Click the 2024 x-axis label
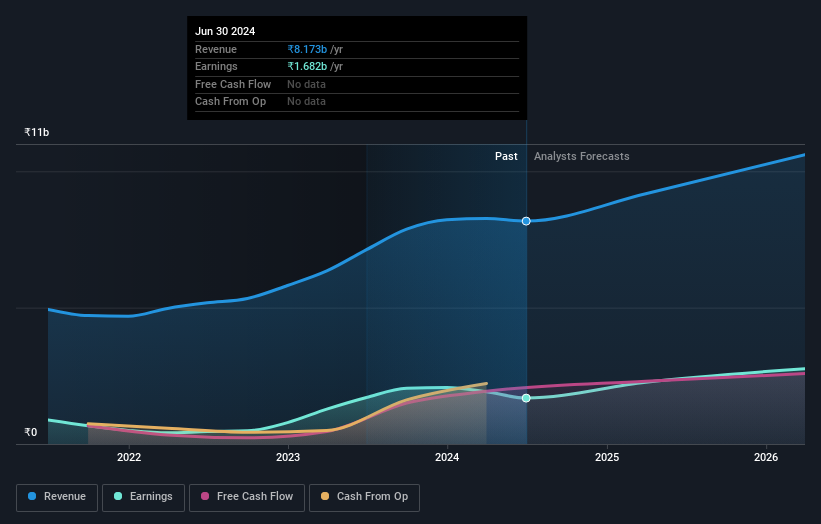The height and width of the screenshot is (524, 821). (x=447, y=457)
